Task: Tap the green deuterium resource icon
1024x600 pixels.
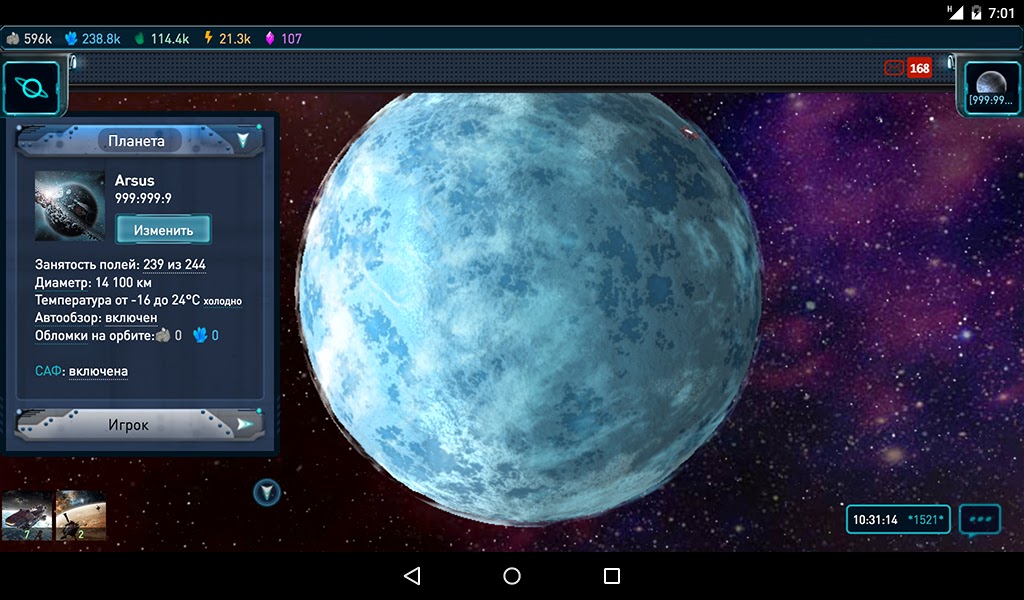Action: pos(140,39)
